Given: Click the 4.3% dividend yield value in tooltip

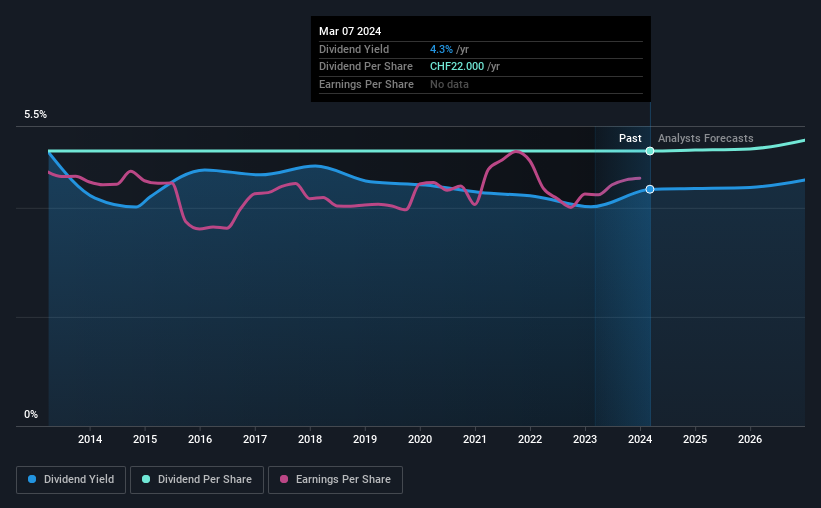Looking at the screenshot, I should point(441,49).
